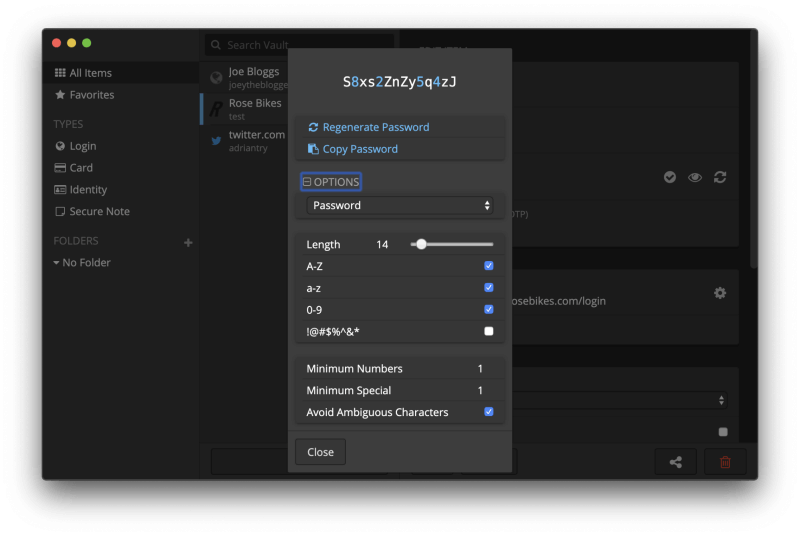
Task: Open the twitter.com vault item
Action: (245, 140)
